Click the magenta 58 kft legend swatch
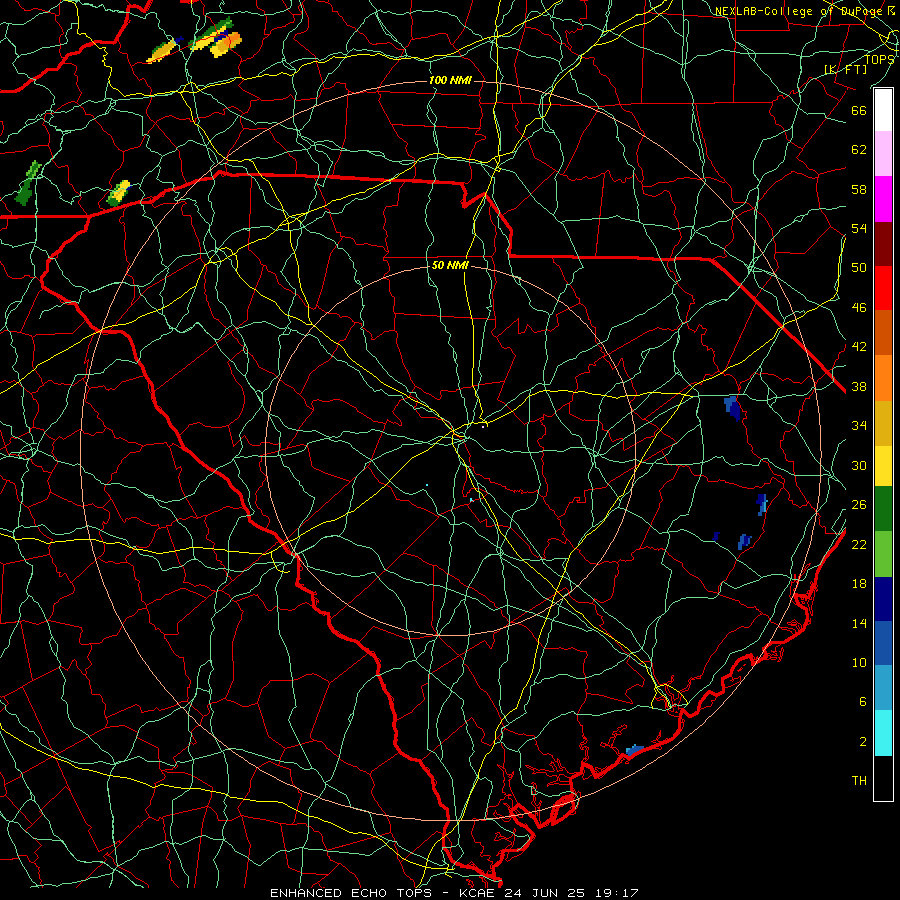 pos(883,199)
